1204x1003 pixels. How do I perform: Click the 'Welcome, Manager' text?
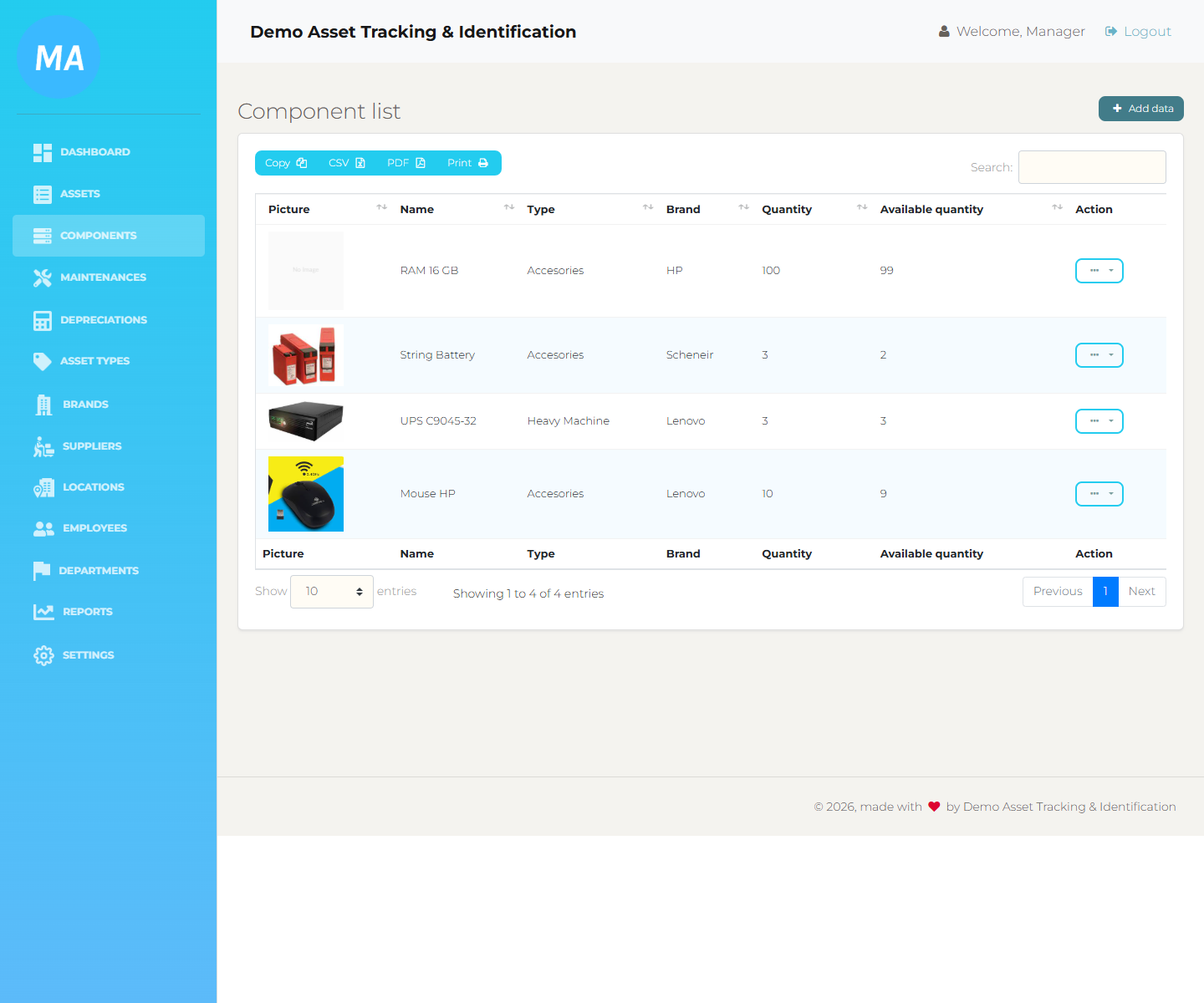[1021, 32]
